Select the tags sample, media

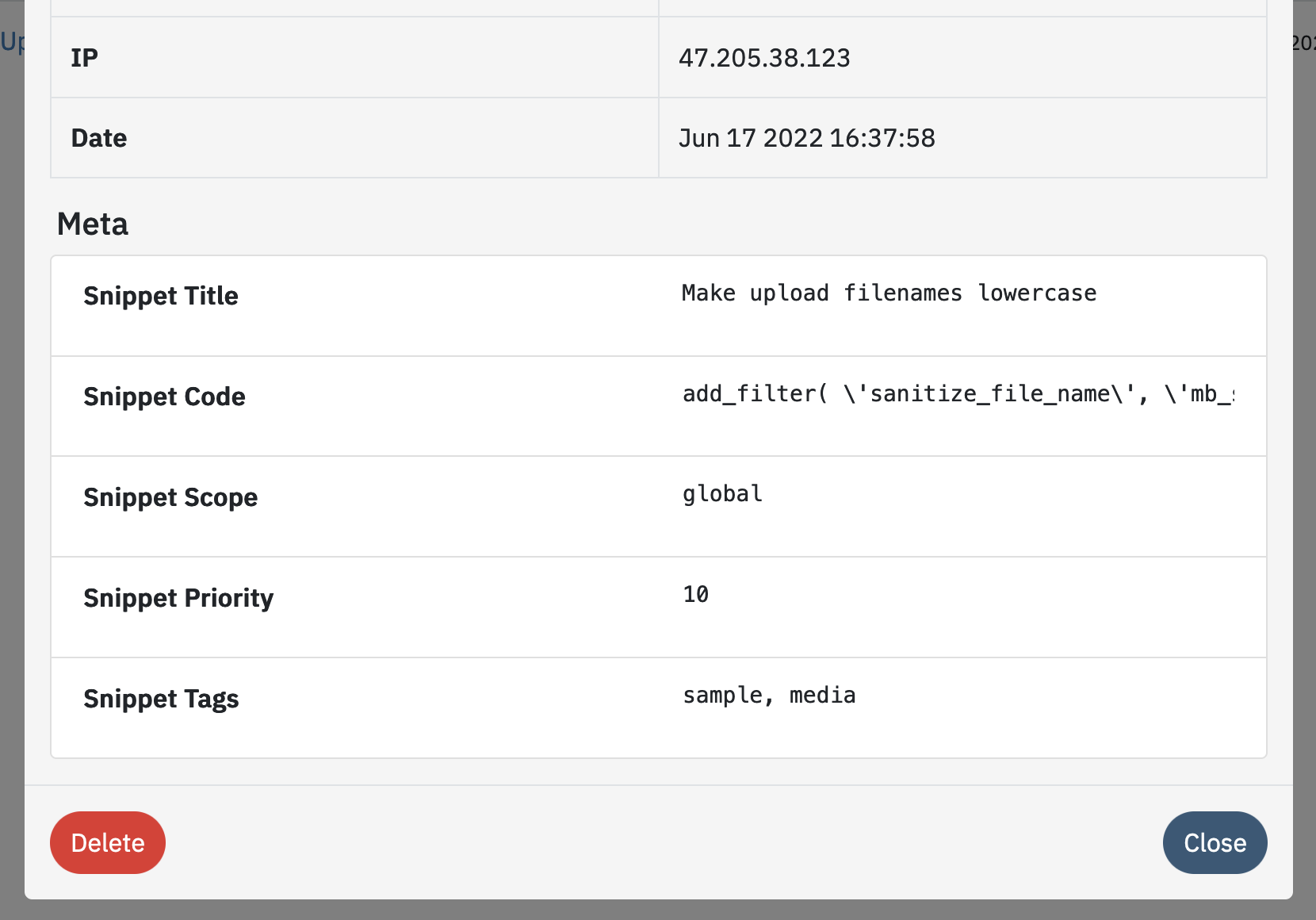point(769,696)
